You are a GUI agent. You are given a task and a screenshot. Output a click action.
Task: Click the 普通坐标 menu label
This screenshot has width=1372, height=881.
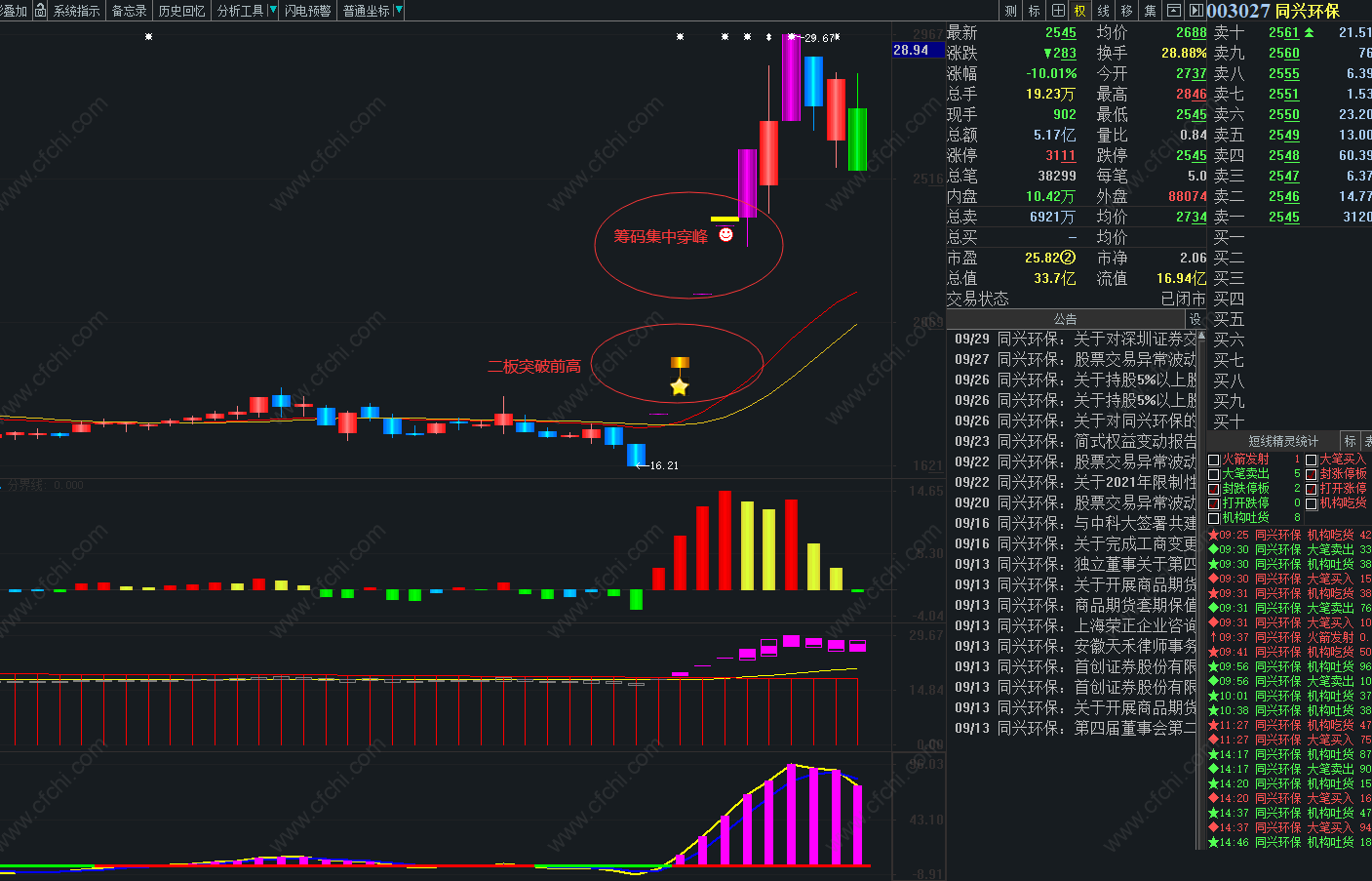point(367,11)
